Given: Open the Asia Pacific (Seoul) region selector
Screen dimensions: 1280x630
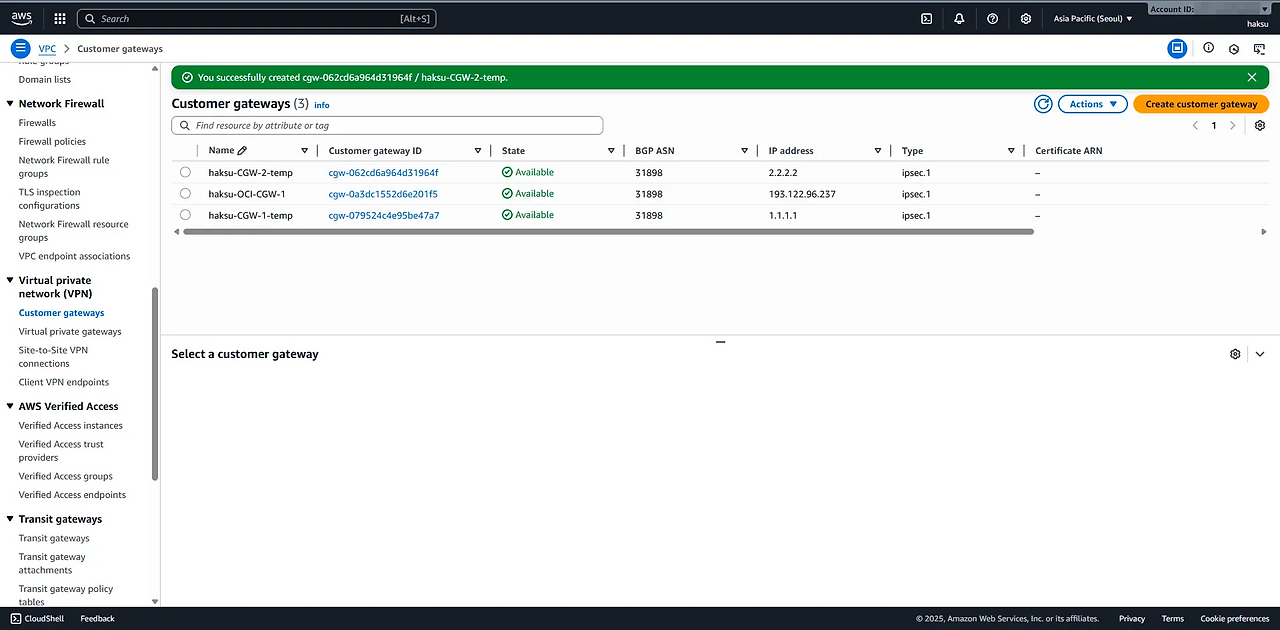Looking at the screenshot, I should tap(1093, 18).
